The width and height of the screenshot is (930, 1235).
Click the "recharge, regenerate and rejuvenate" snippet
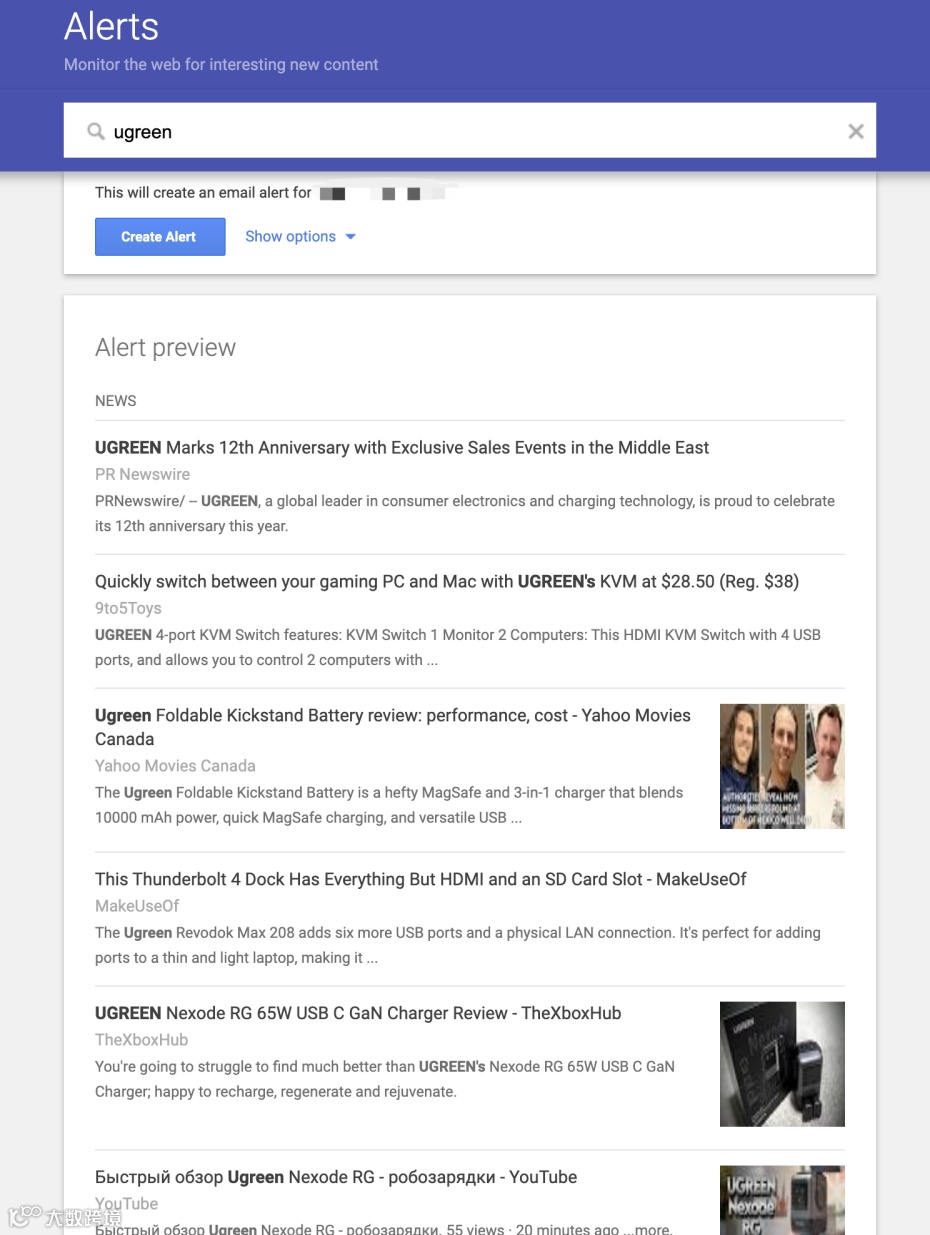coord(385,1079)
